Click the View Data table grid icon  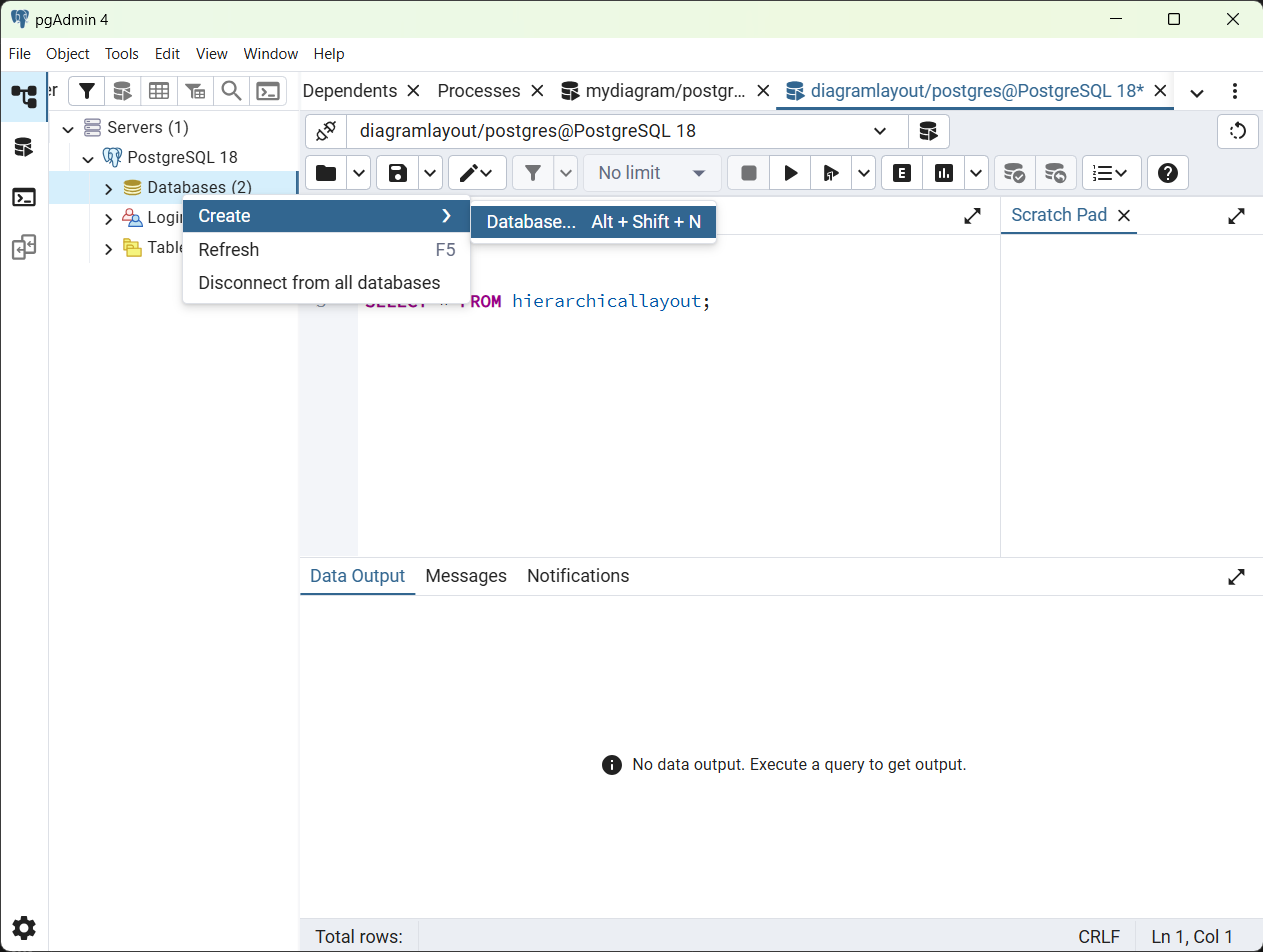159,91
